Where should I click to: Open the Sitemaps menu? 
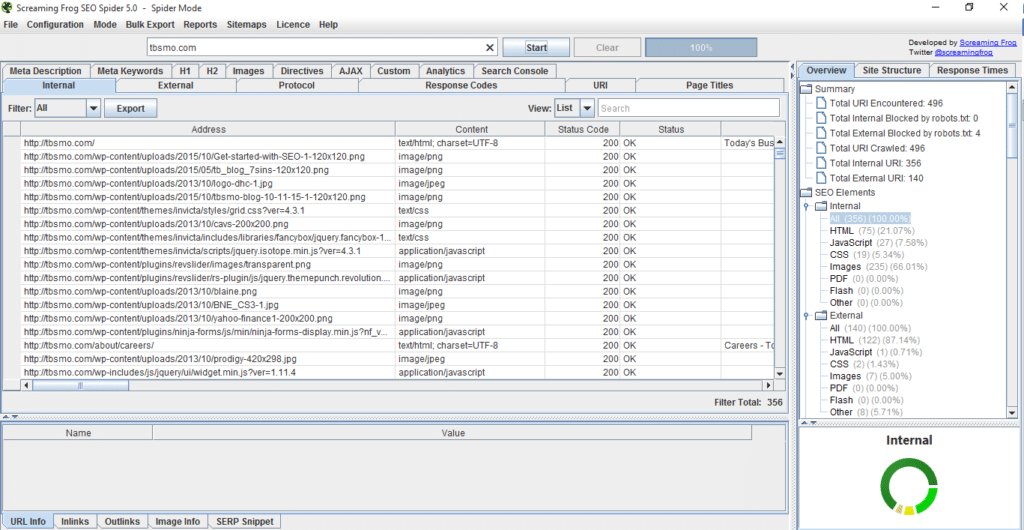246,25
